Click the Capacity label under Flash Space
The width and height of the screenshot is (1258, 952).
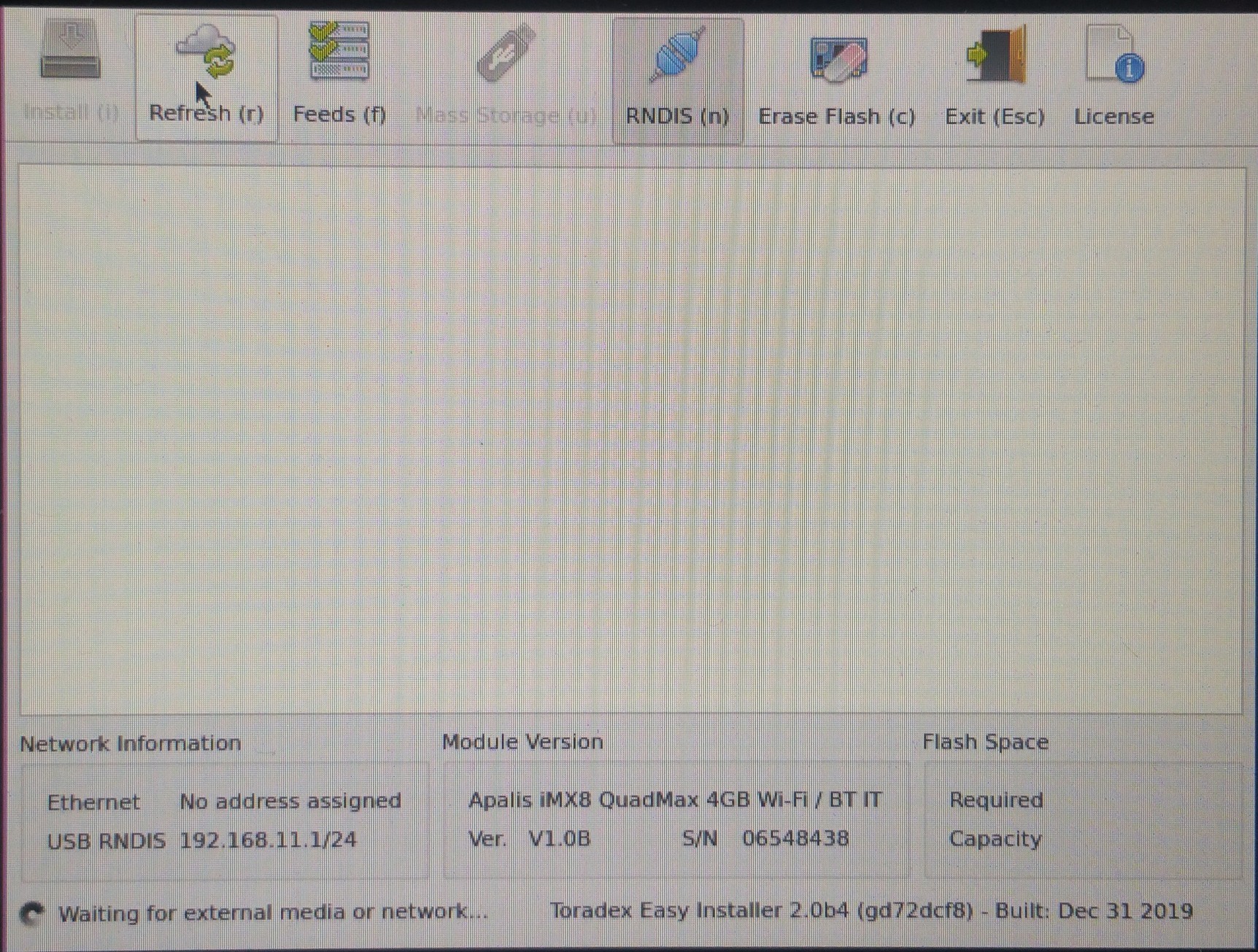(995, 839)
